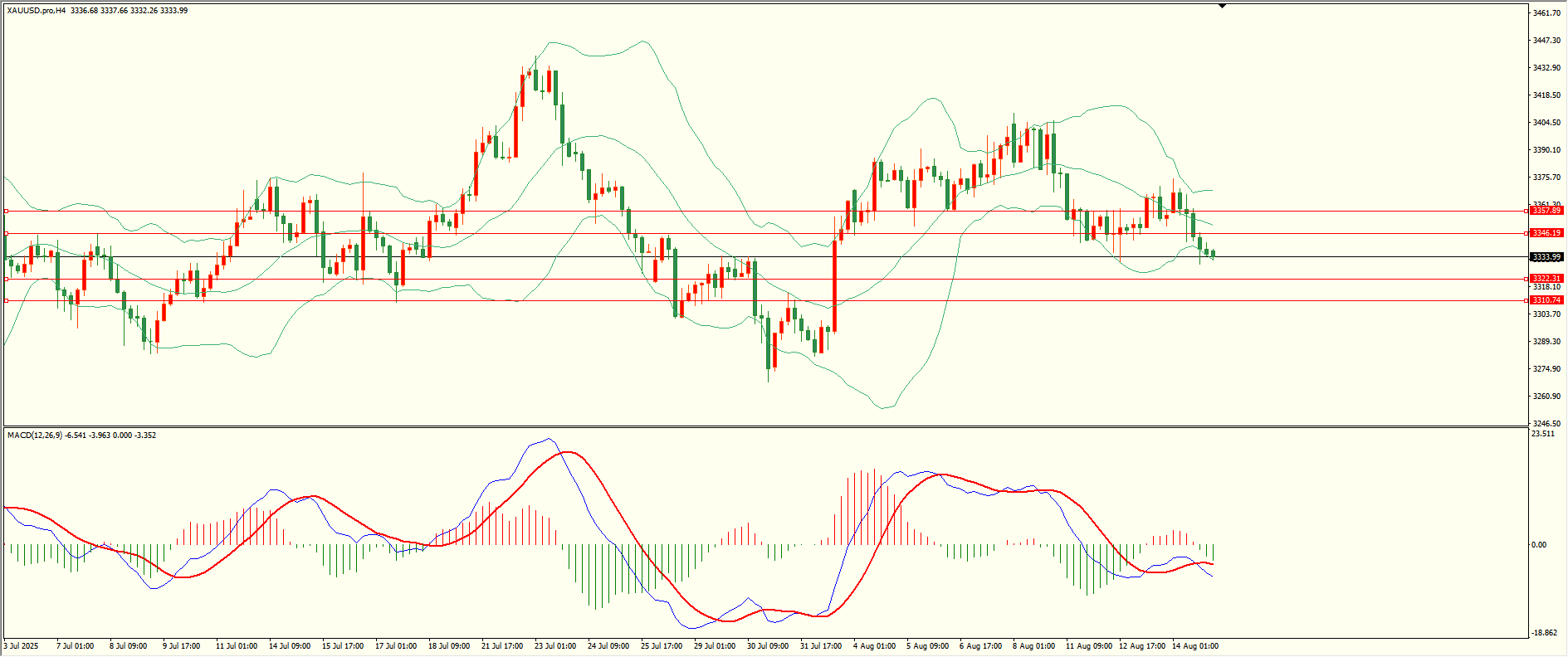Click the MACD scale minimum -18.862
Screen dimensions: 1568x657
click(x=1545, y=632)
